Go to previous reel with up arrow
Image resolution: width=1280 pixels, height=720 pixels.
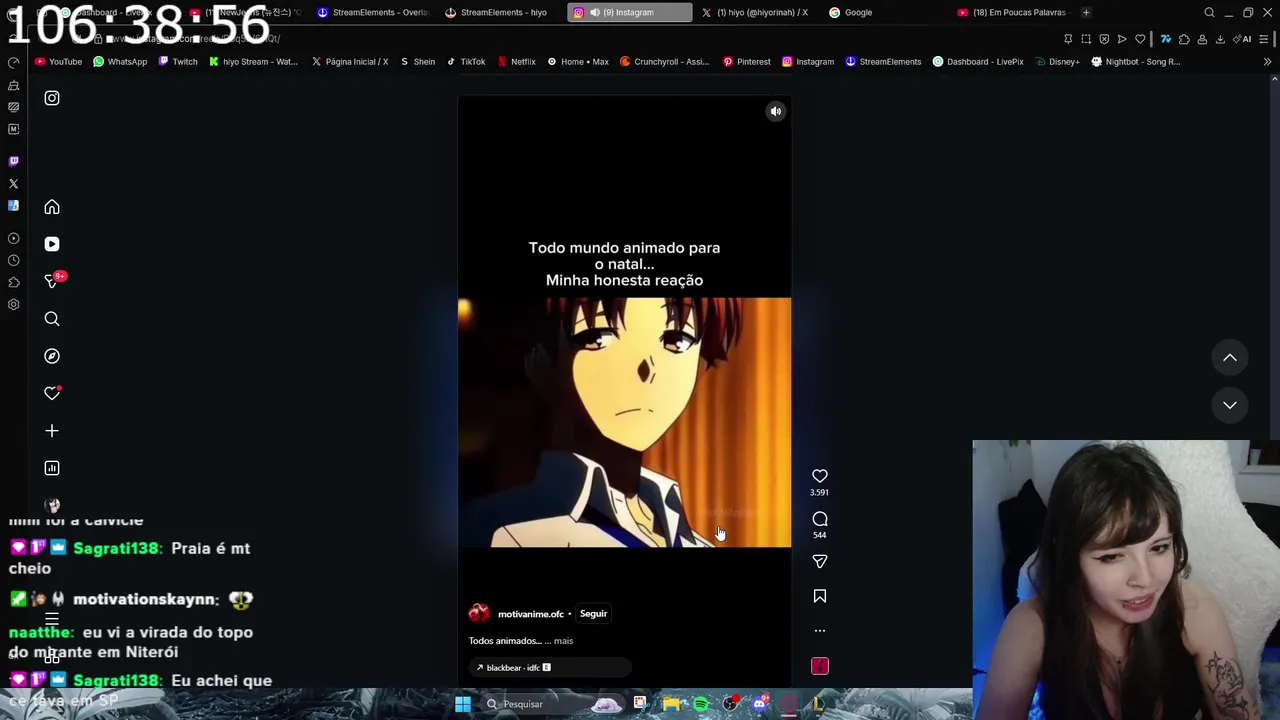[1230, 358]
